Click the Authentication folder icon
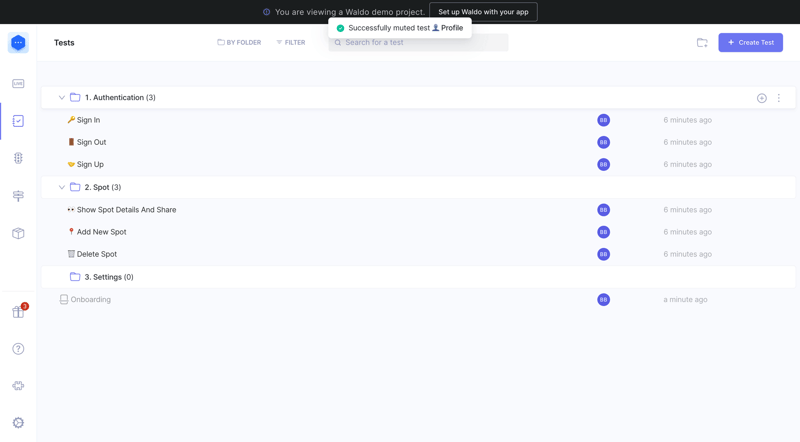800x442 pixels. pos(75,97)
